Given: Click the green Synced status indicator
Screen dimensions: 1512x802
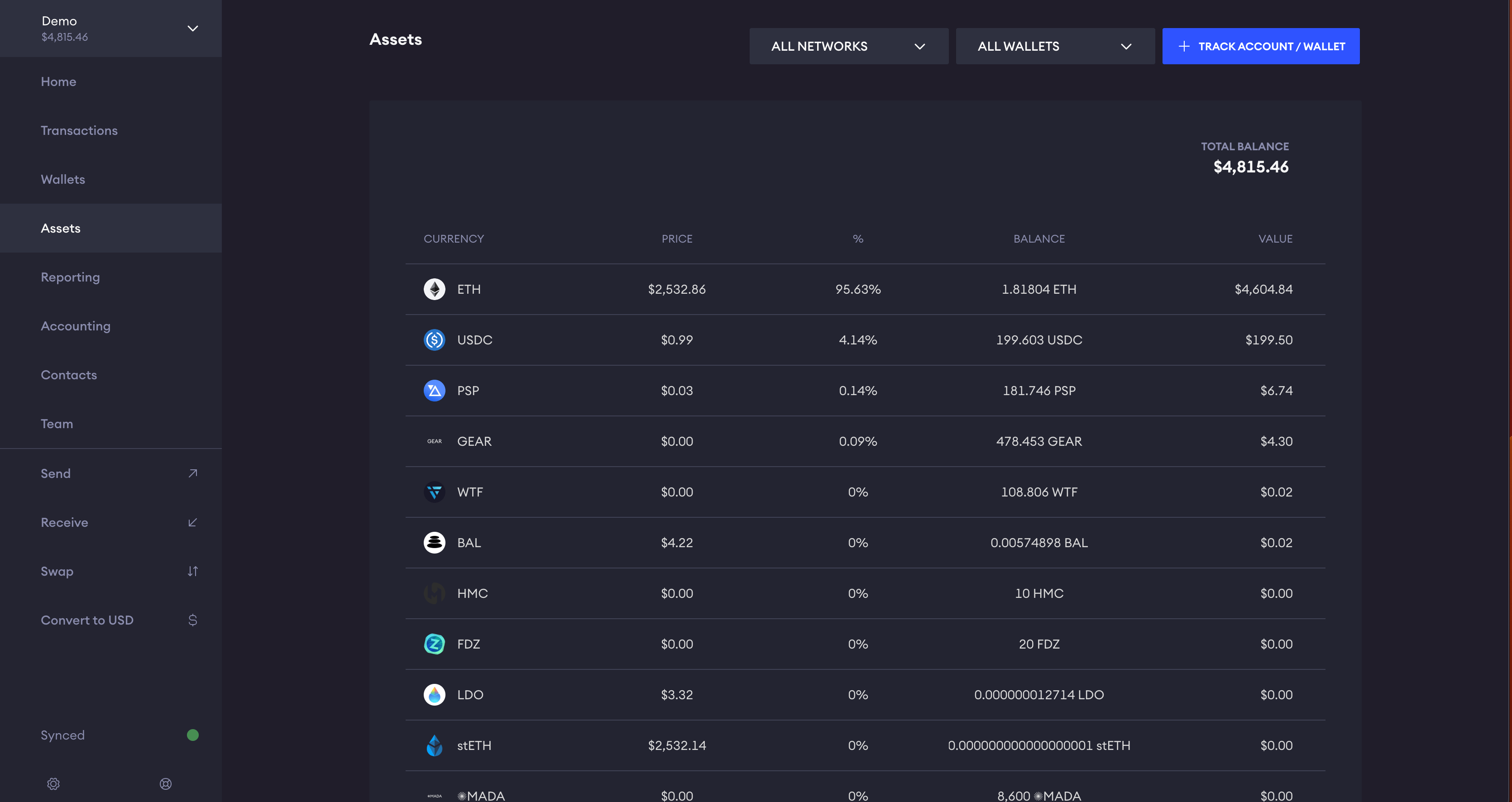Looking at the screenshot, I should 192,735.
